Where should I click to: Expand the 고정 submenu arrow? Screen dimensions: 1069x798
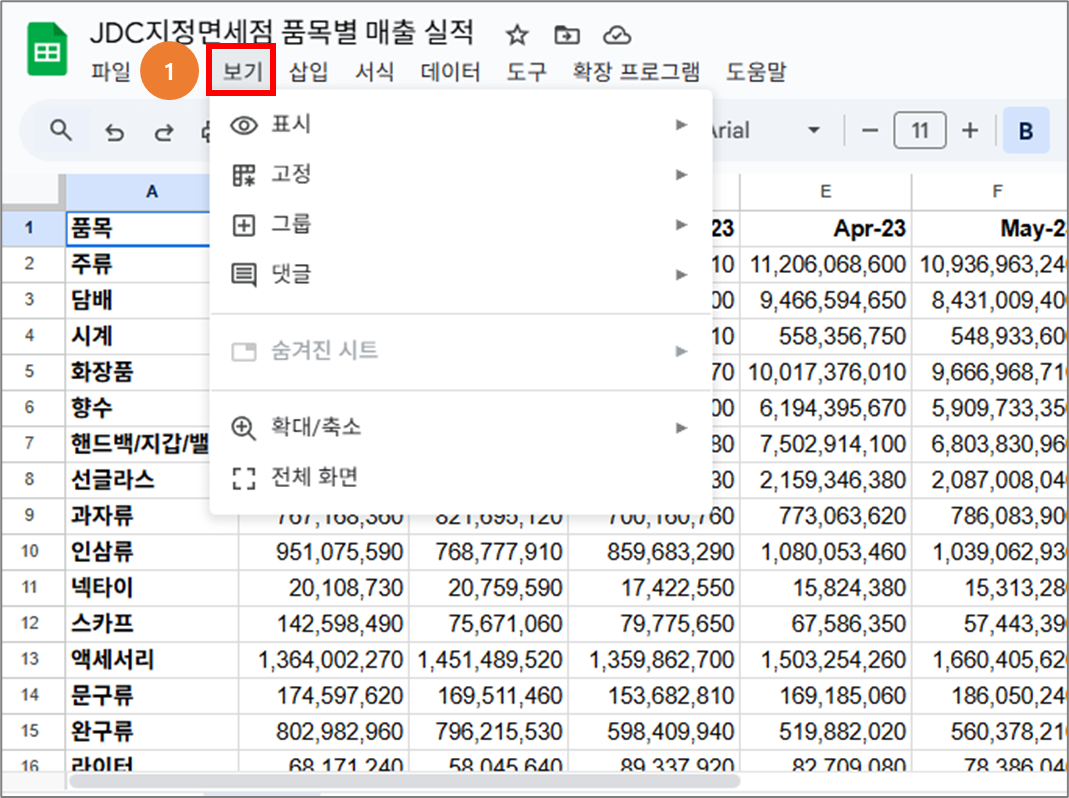(x=681, y=175)
